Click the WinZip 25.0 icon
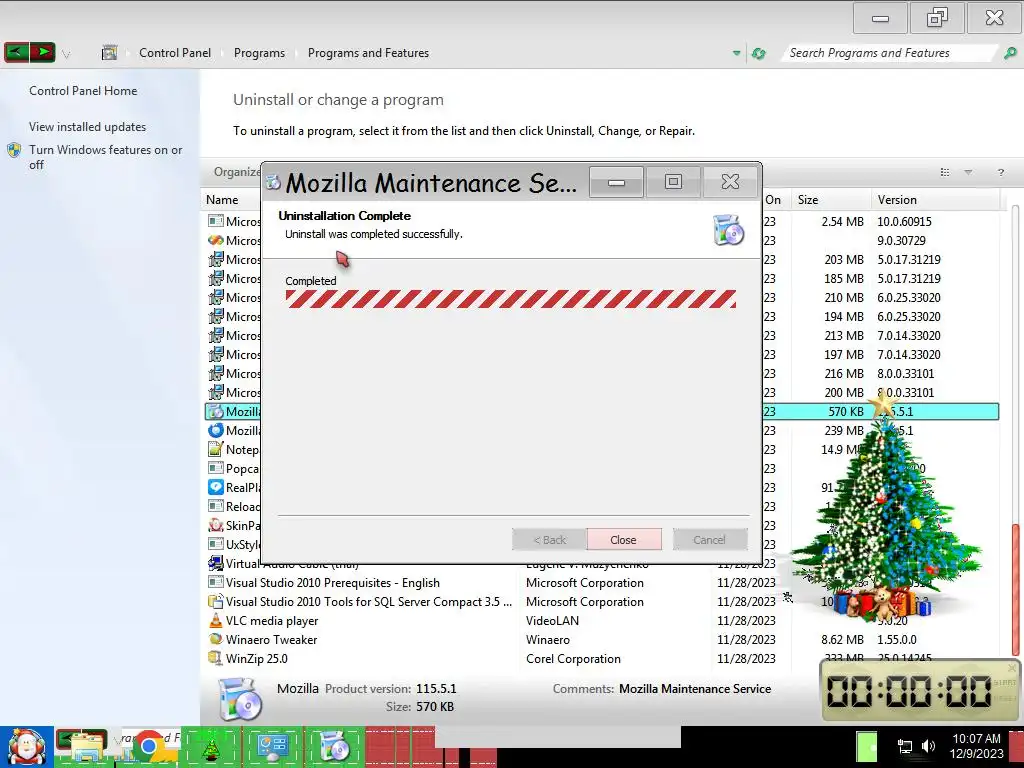This screenshot has height=768, width=1024. click(216, 658)
